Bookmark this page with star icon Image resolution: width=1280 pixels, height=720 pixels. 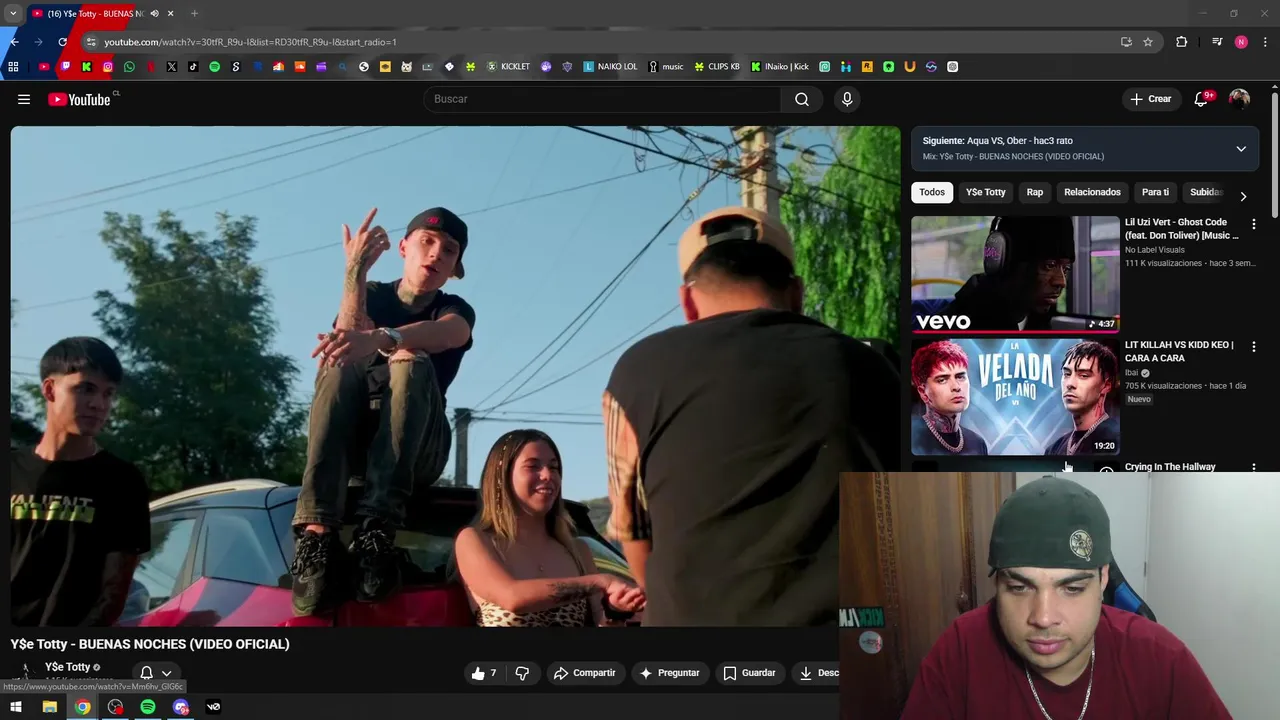coord(1148,42)
